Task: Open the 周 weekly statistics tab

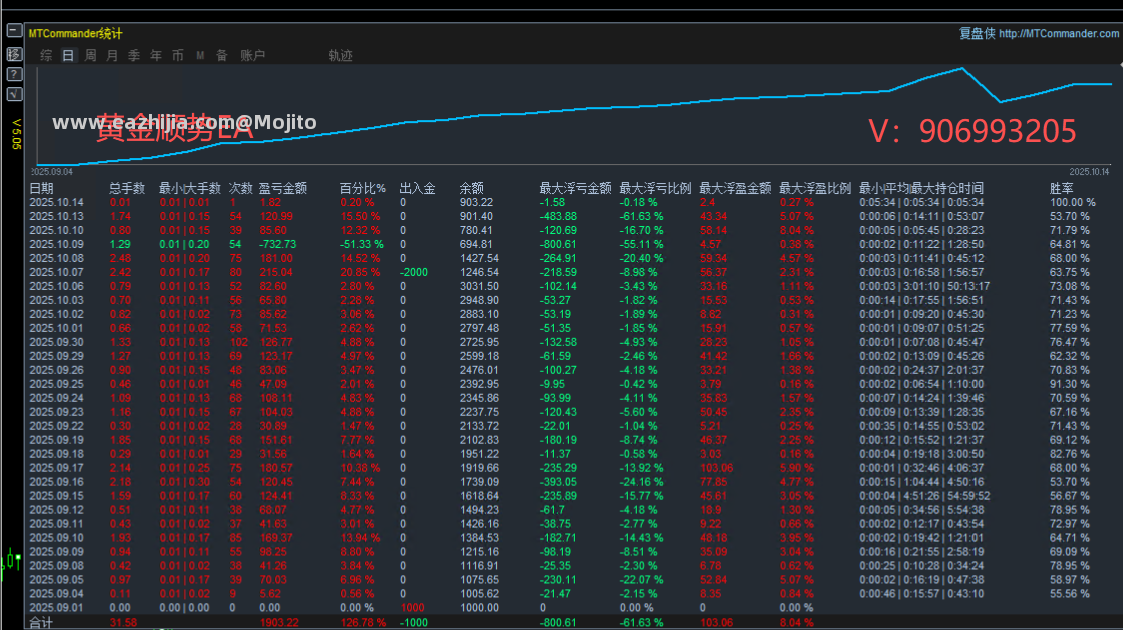Action: tap(90, 55)
